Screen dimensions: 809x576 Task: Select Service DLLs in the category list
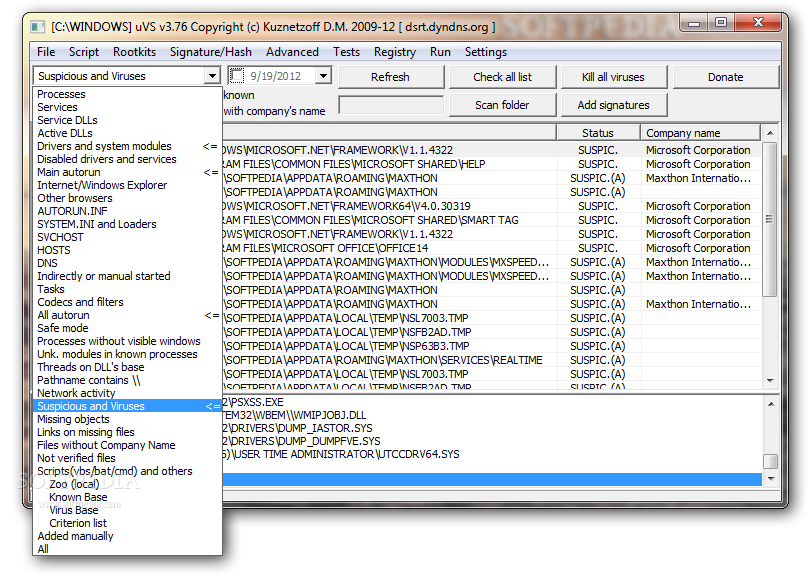click(127, 120)
